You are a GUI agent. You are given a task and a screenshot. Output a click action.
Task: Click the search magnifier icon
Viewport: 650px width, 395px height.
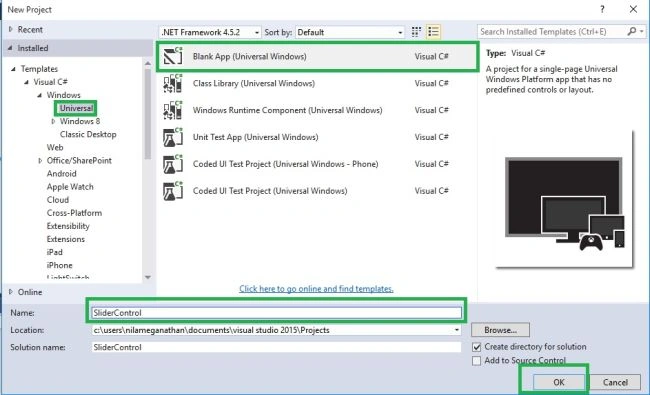coord(631,32)
